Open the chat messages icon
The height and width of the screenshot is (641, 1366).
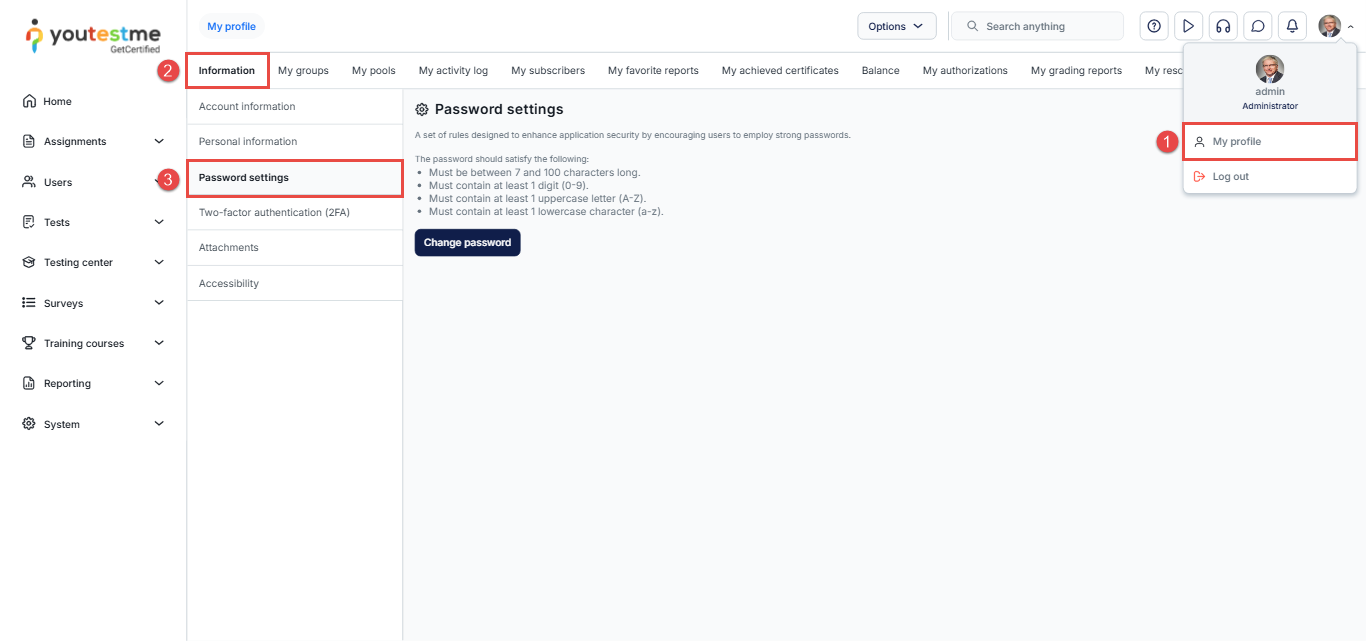1258,26
